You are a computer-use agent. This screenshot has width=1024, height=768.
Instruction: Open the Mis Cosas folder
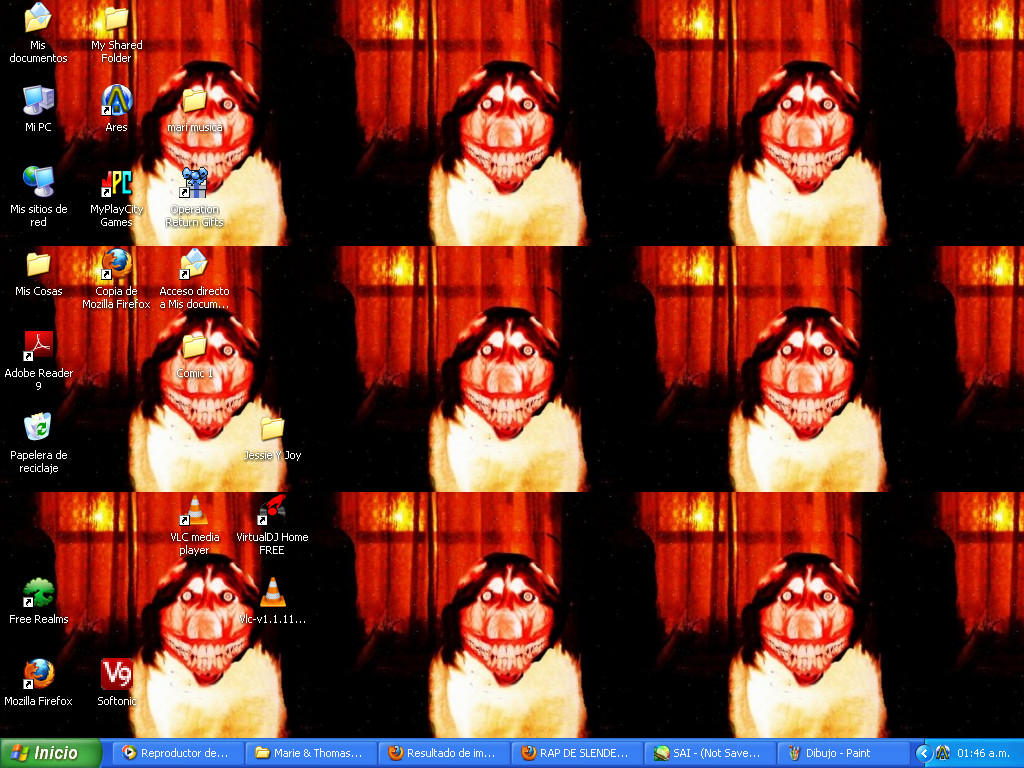click(38, 274)
